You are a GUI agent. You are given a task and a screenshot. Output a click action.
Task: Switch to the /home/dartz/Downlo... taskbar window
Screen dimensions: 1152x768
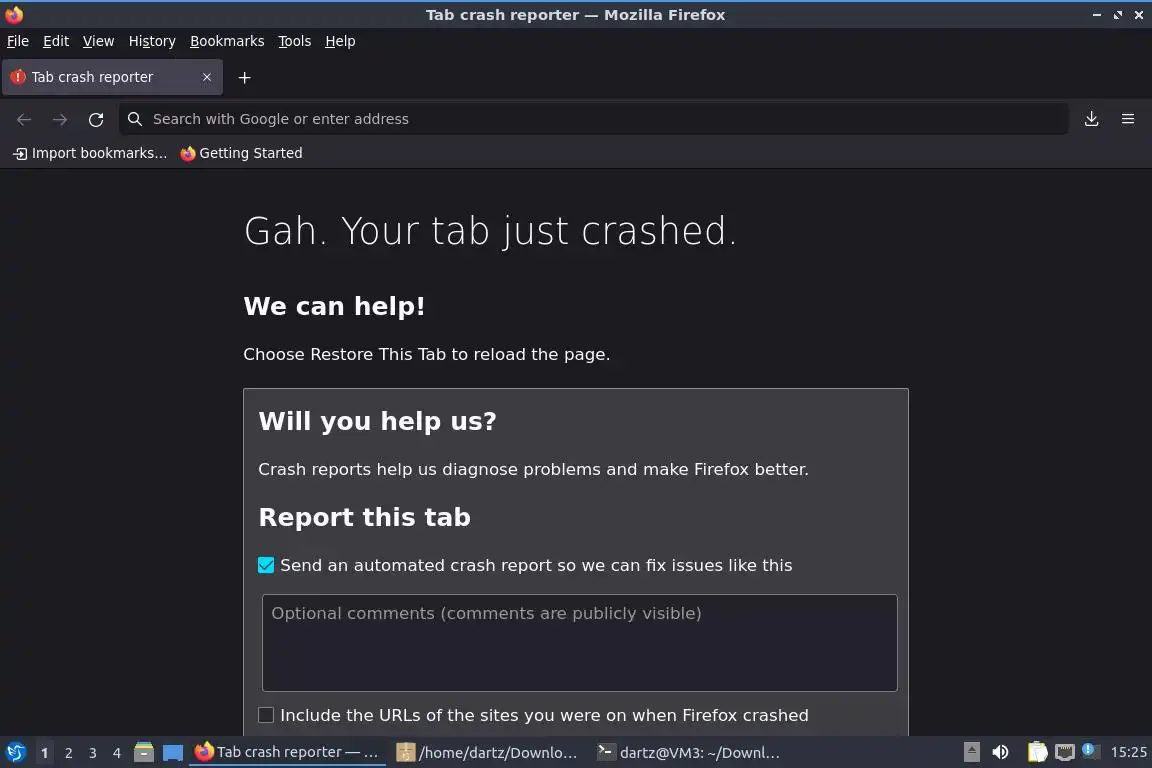point(487,752)
